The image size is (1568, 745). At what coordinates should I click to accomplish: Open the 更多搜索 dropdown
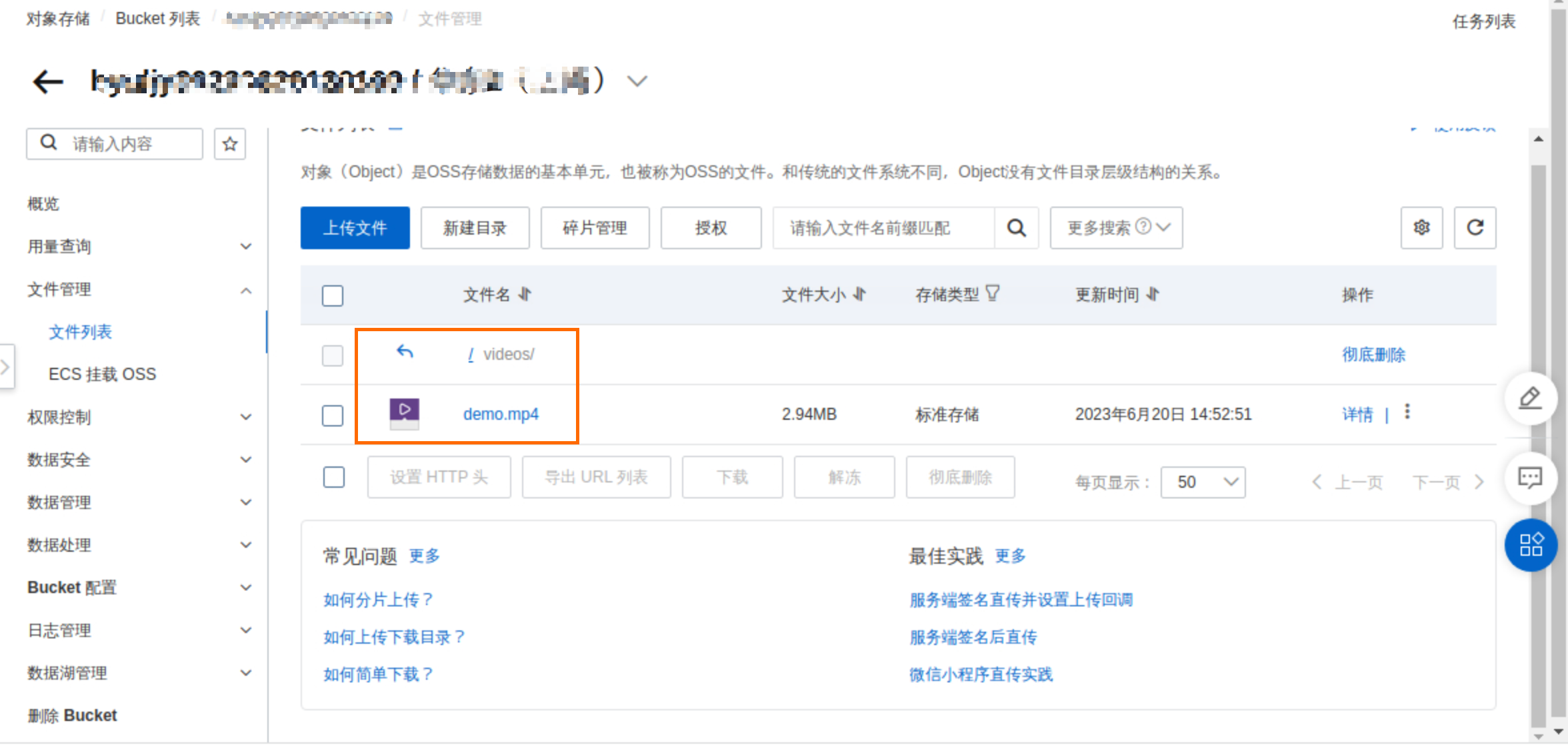1116,228
